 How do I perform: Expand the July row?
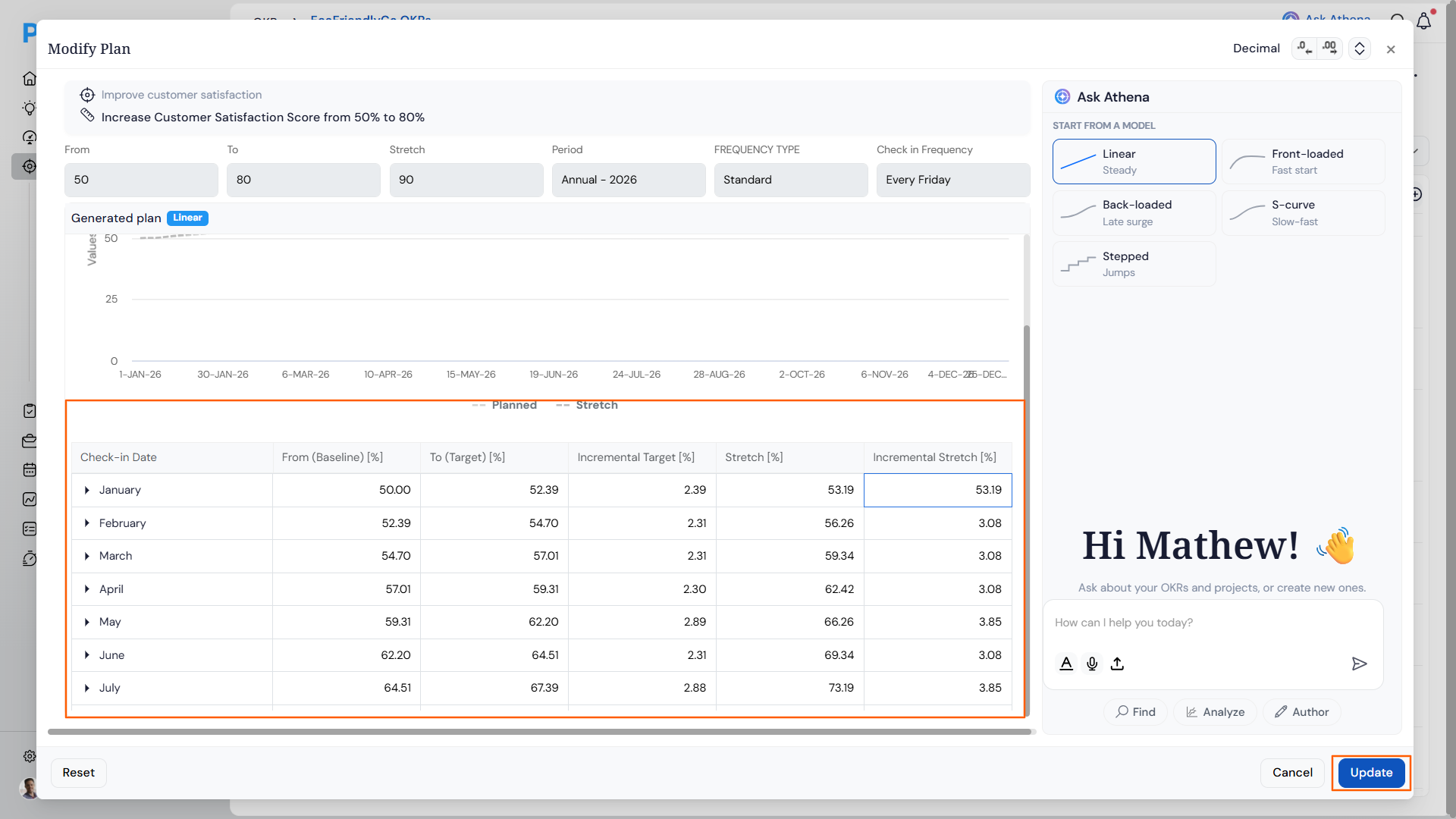[x=87, y=688]
